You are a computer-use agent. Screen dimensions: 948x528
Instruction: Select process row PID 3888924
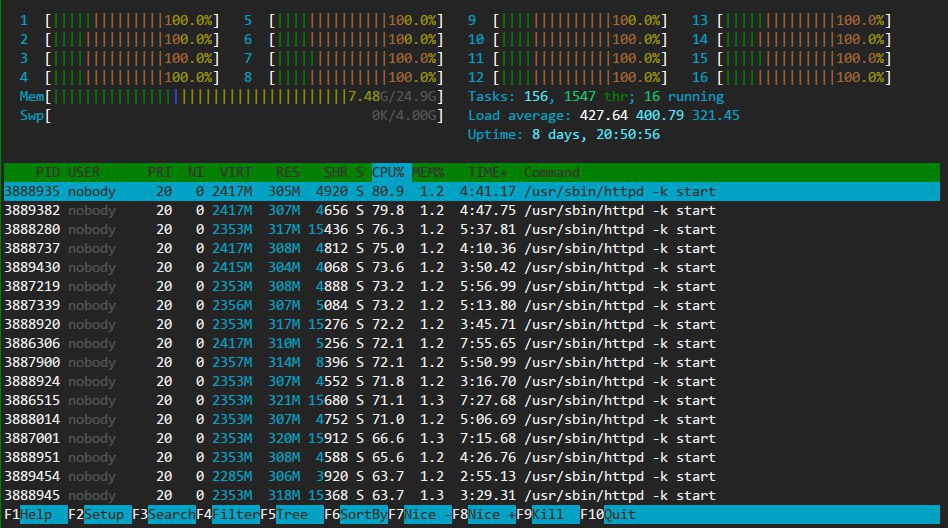coord(472,382)
